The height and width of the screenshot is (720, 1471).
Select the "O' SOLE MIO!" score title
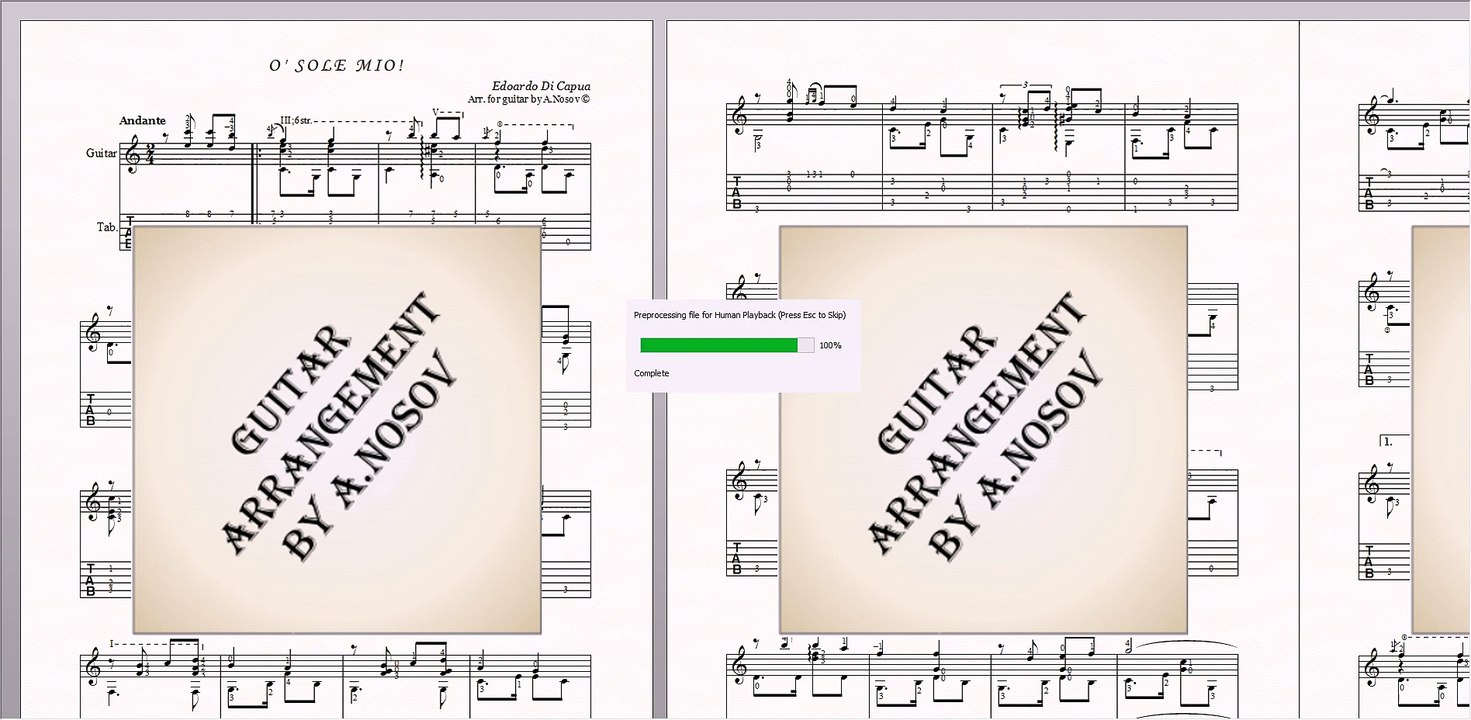[337, 66]
